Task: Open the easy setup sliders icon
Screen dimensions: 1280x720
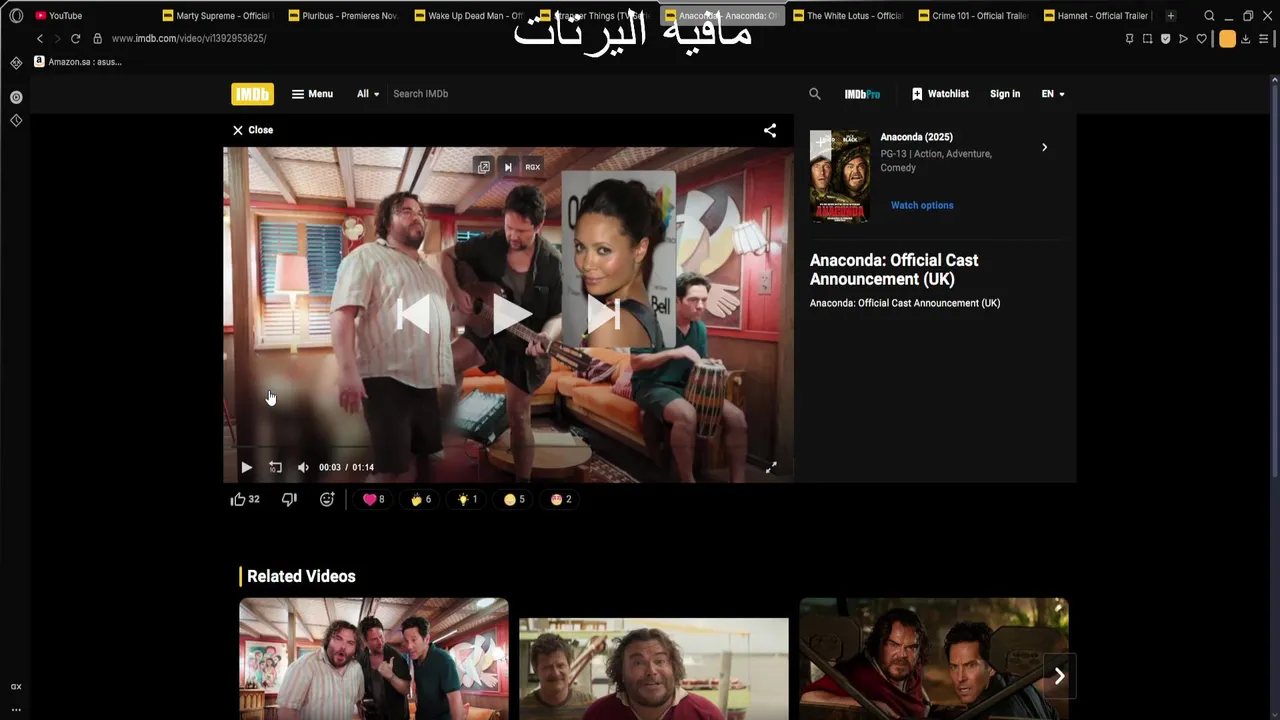Action: point(1263,39)
